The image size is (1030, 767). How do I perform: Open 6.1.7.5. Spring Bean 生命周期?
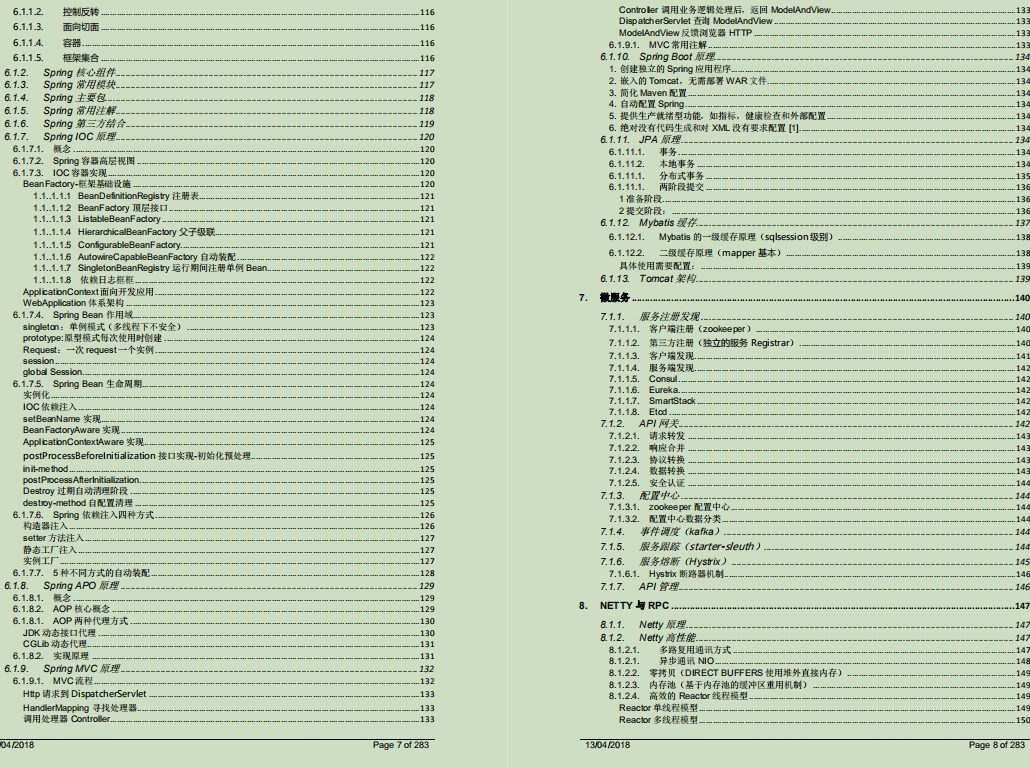point(223,384)
